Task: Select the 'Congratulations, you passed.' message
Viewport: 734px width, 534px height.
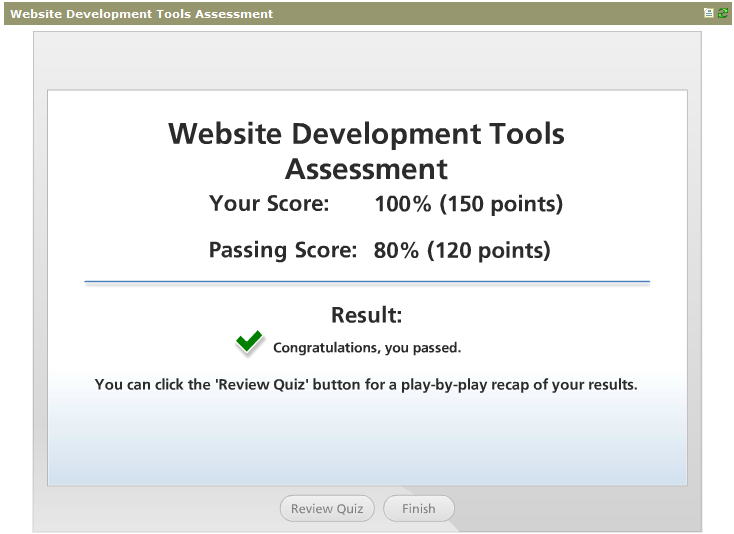Action: coord(367,348)
